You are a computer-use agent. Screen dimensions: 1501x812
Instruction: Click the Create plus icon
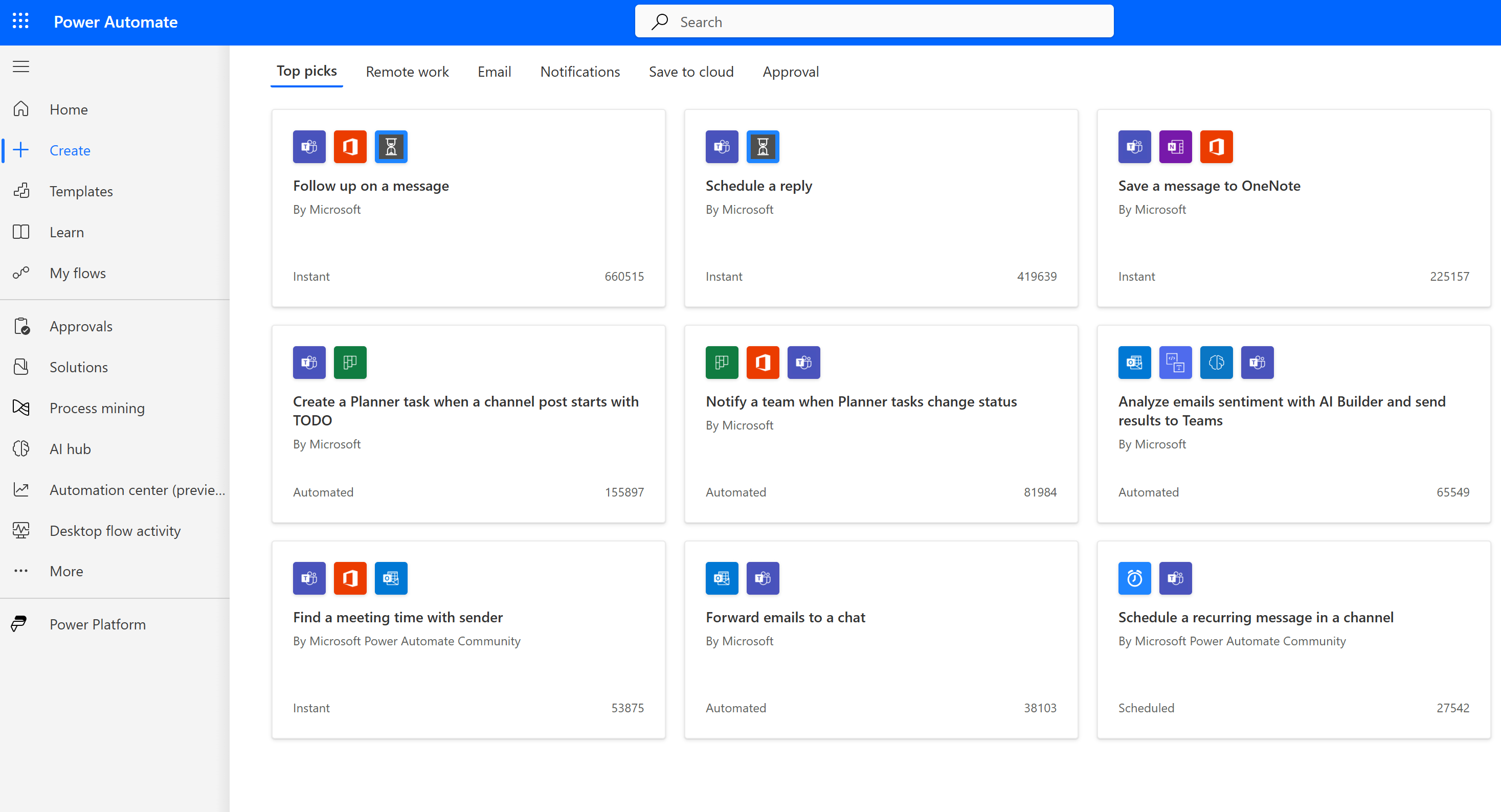click(x=21, y=150)
